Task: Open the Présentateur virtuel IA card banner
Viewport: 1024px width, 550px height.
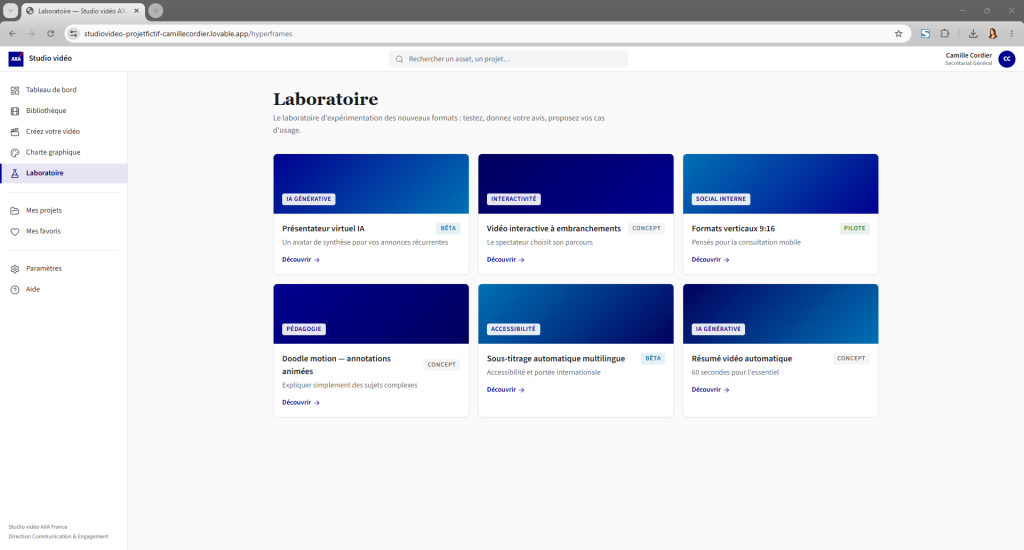Action: 371,184
